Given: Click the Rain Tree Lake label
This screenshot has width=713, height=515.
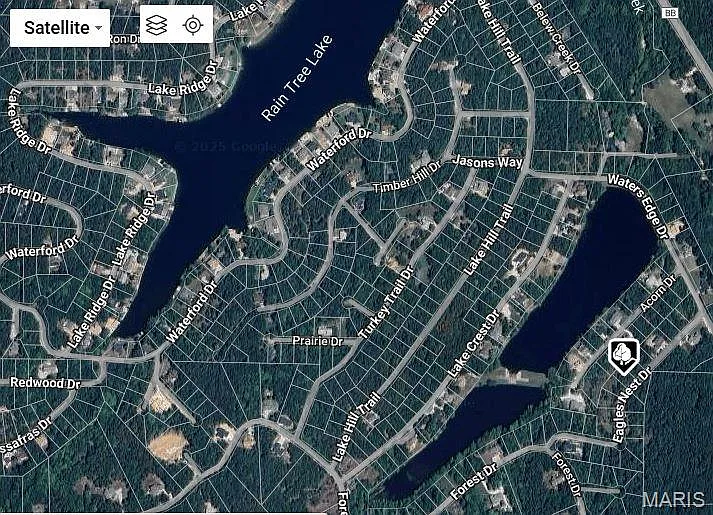Looking at the screenshot, I should (x=297, y=78).
